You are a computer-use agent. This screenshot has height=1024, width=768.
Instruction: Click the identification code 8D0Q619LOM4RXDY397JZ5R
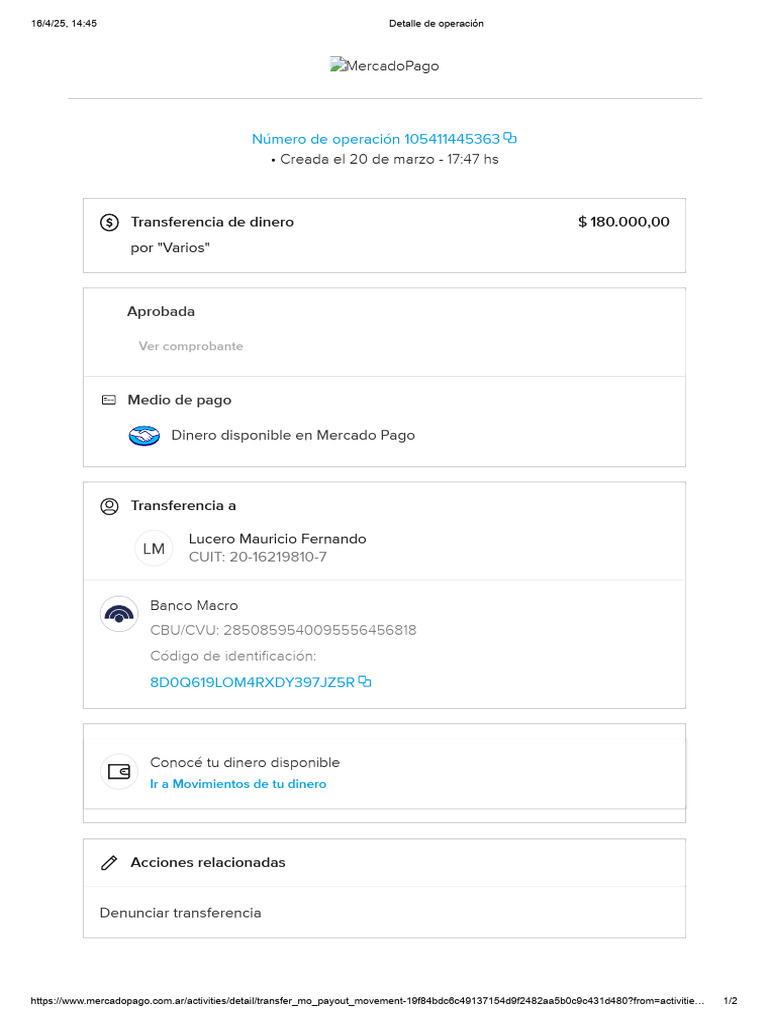pos(252,682)
